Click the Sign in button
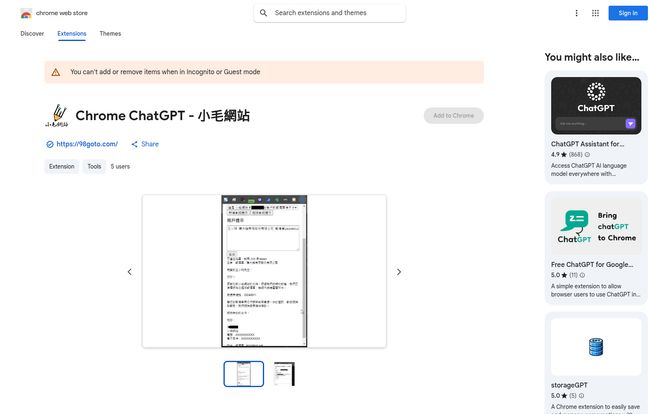 628,13
